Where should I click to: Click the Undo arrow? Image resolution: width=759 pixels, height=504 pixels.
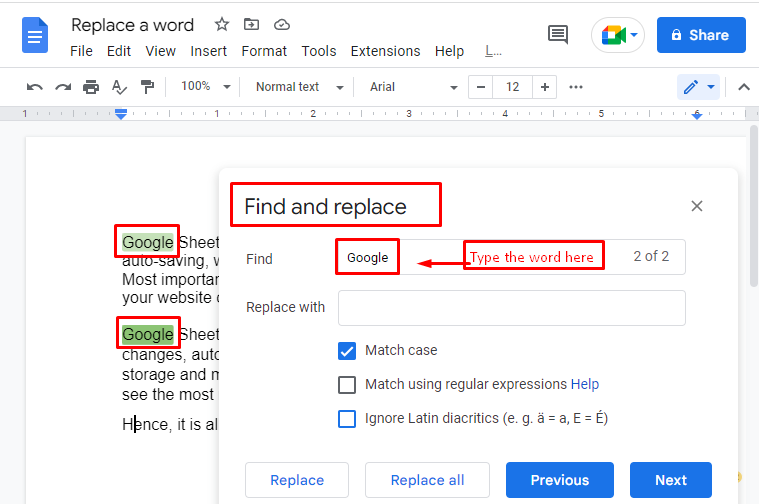(34, 87)
